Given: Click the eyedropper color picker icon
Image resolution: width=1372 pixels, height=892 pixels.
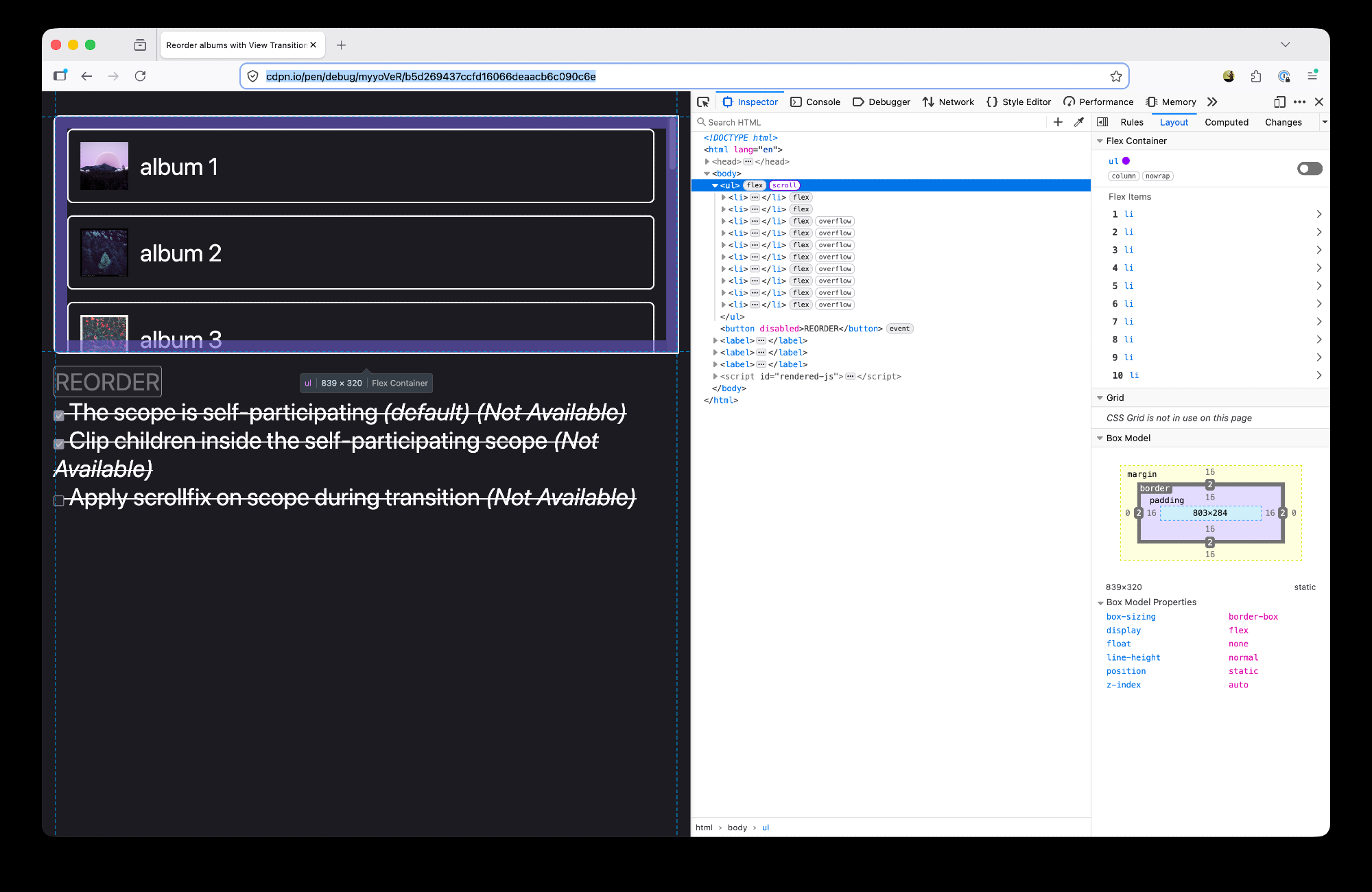Looking at the screenshot, I should click(x=1079, y=122).
